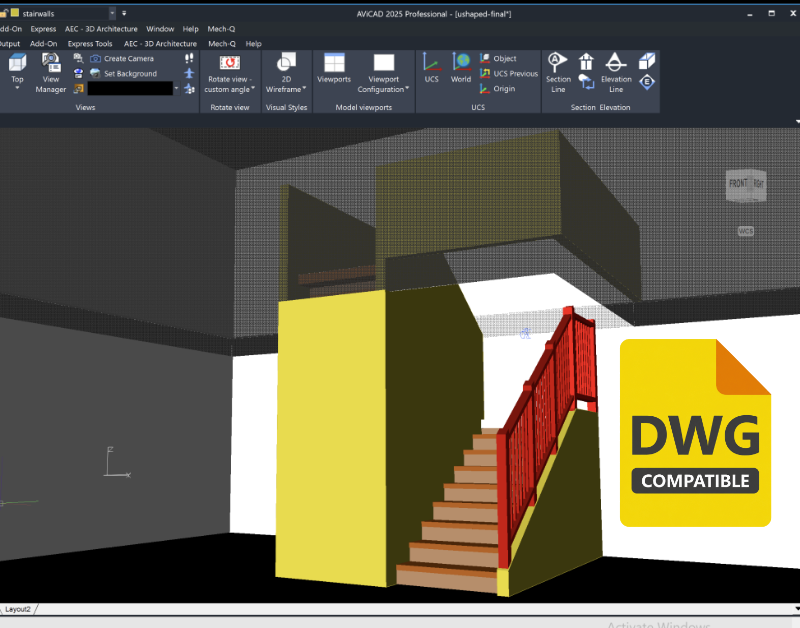The width and height of the screenshot is (800, 628).
Task: Expand the Top view dropdown arrow
Action: (x=17, y=89)
